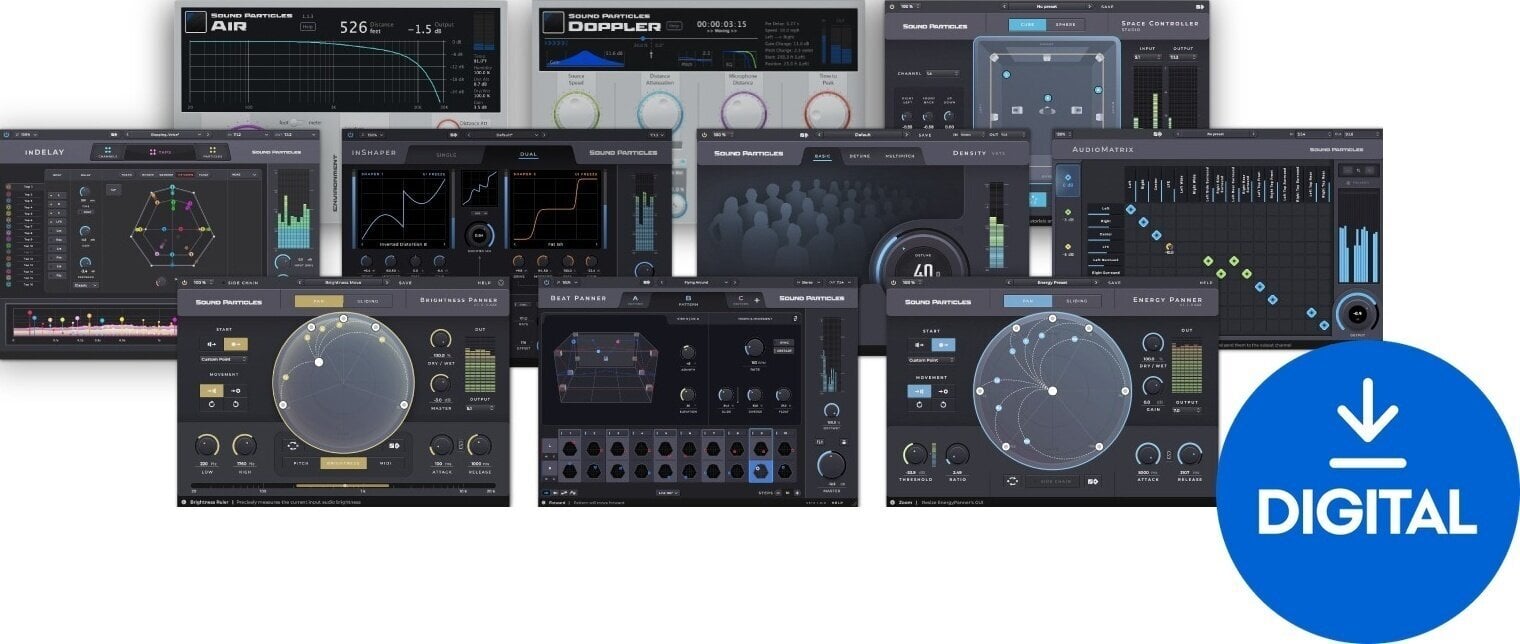Open Taps tab in inDelay

coord(160,152)
